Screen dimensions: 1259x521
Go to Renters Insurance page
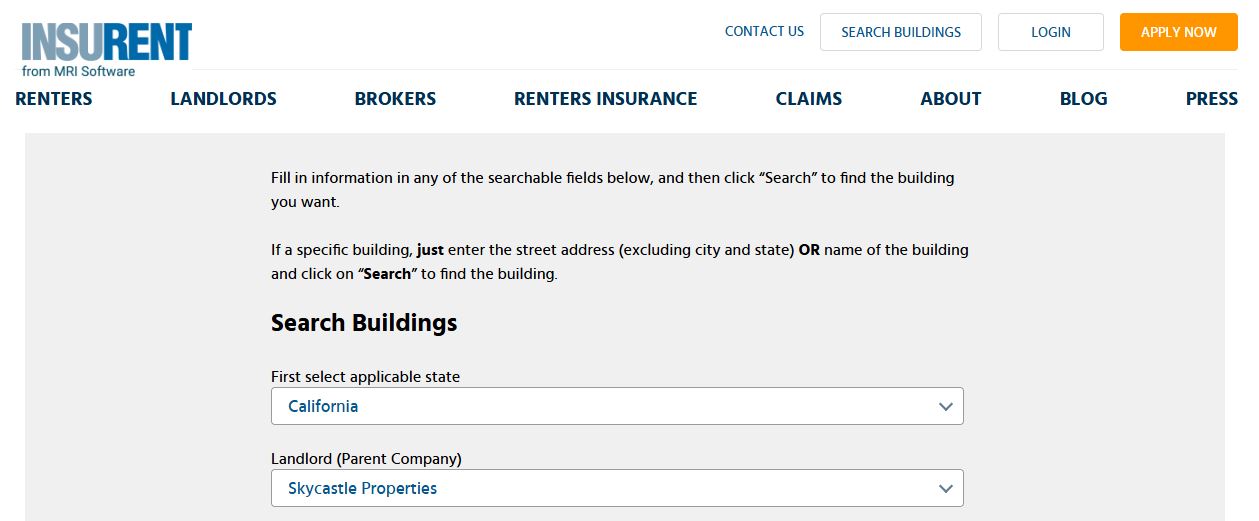pyautogui.click(x=605, y=99)
